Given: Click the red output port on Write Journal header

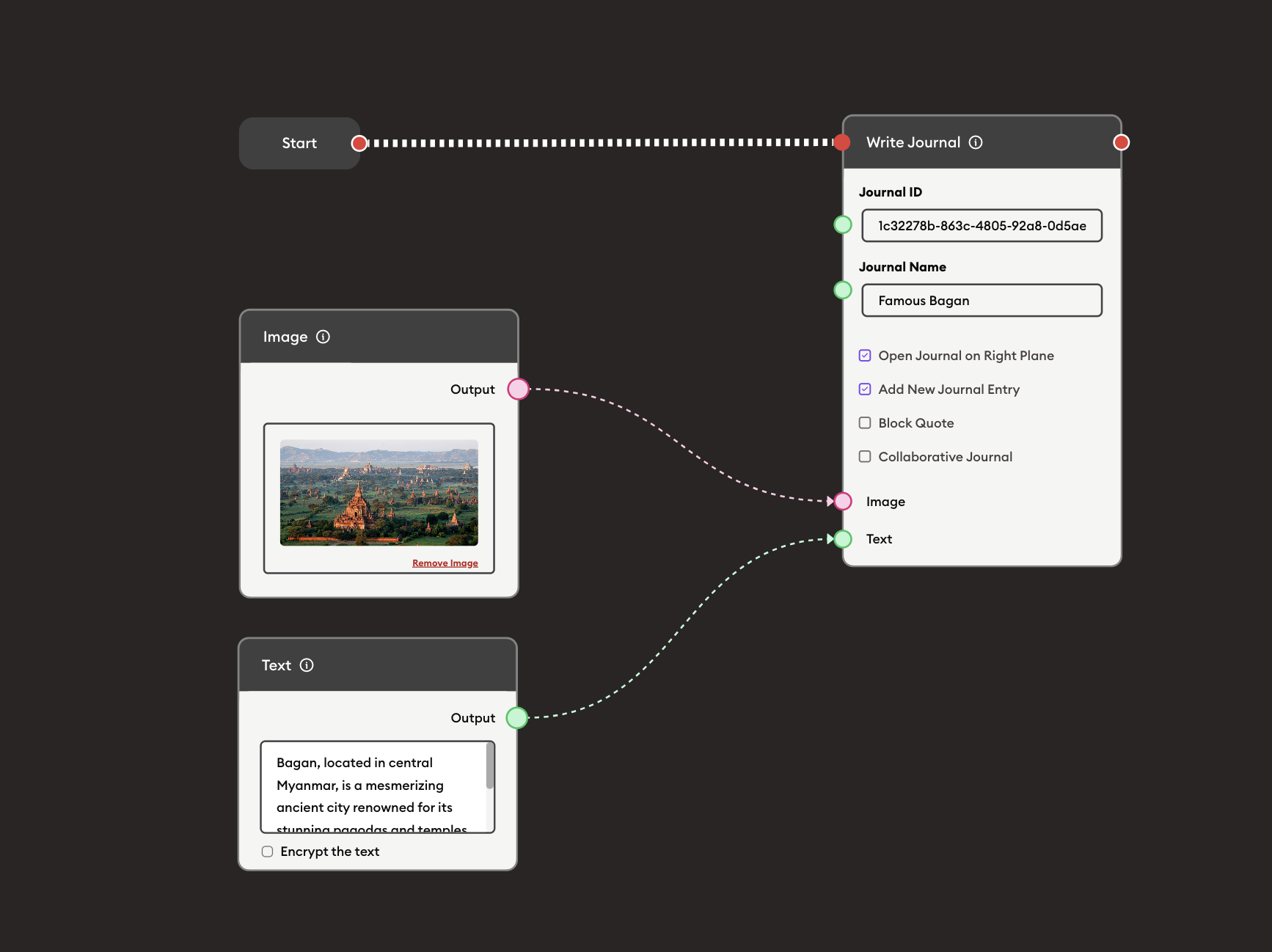Looking at the screenshot, I should [1121, 142].
